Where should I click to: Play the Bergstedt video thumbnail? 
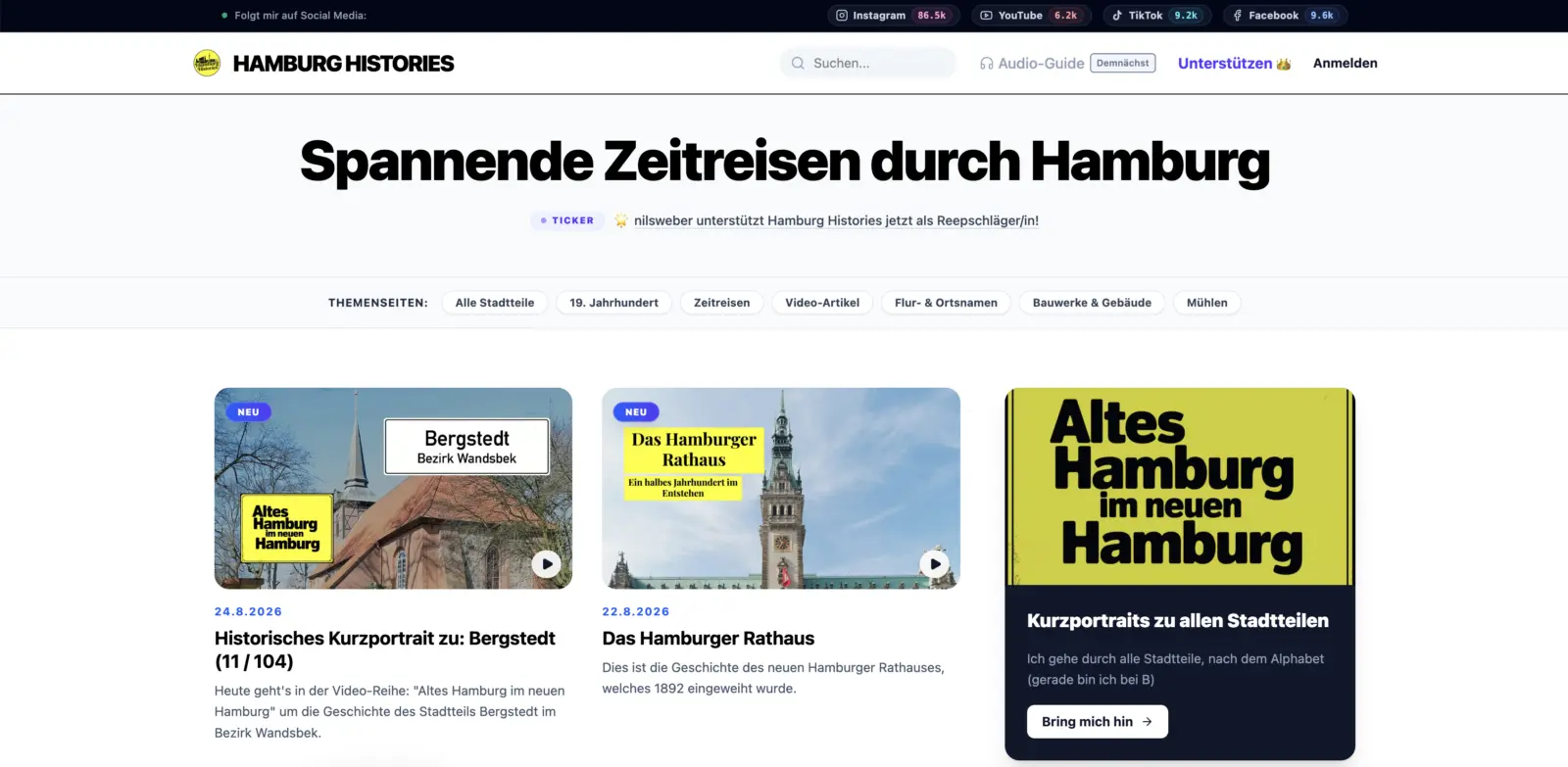point(546,563)
